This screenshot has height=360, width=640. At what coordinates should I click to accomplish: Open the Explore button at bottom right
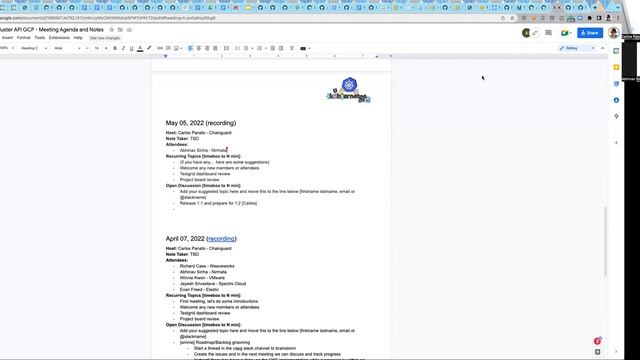[598, 352]
